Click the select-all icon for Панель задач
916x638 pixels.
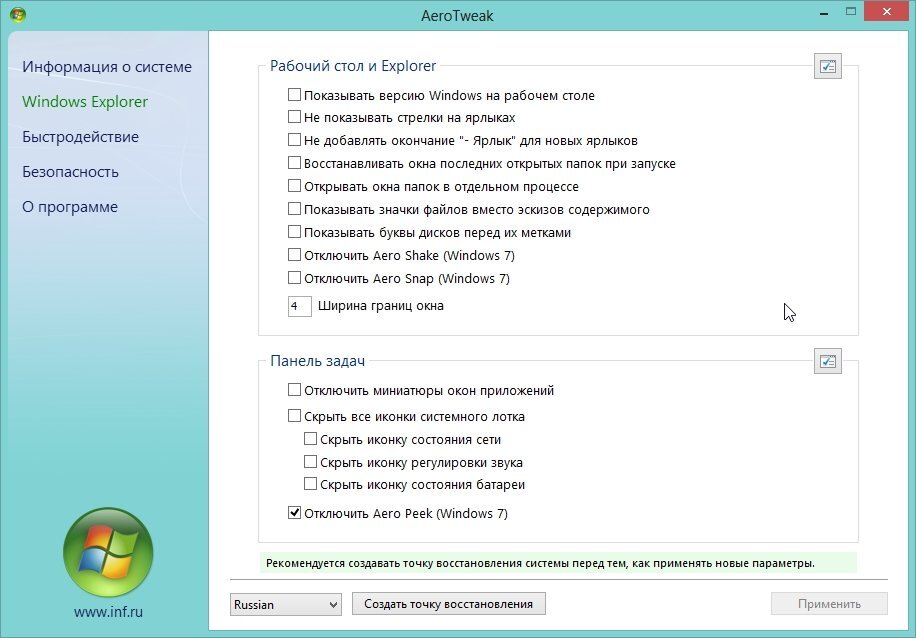coord(827,362)
